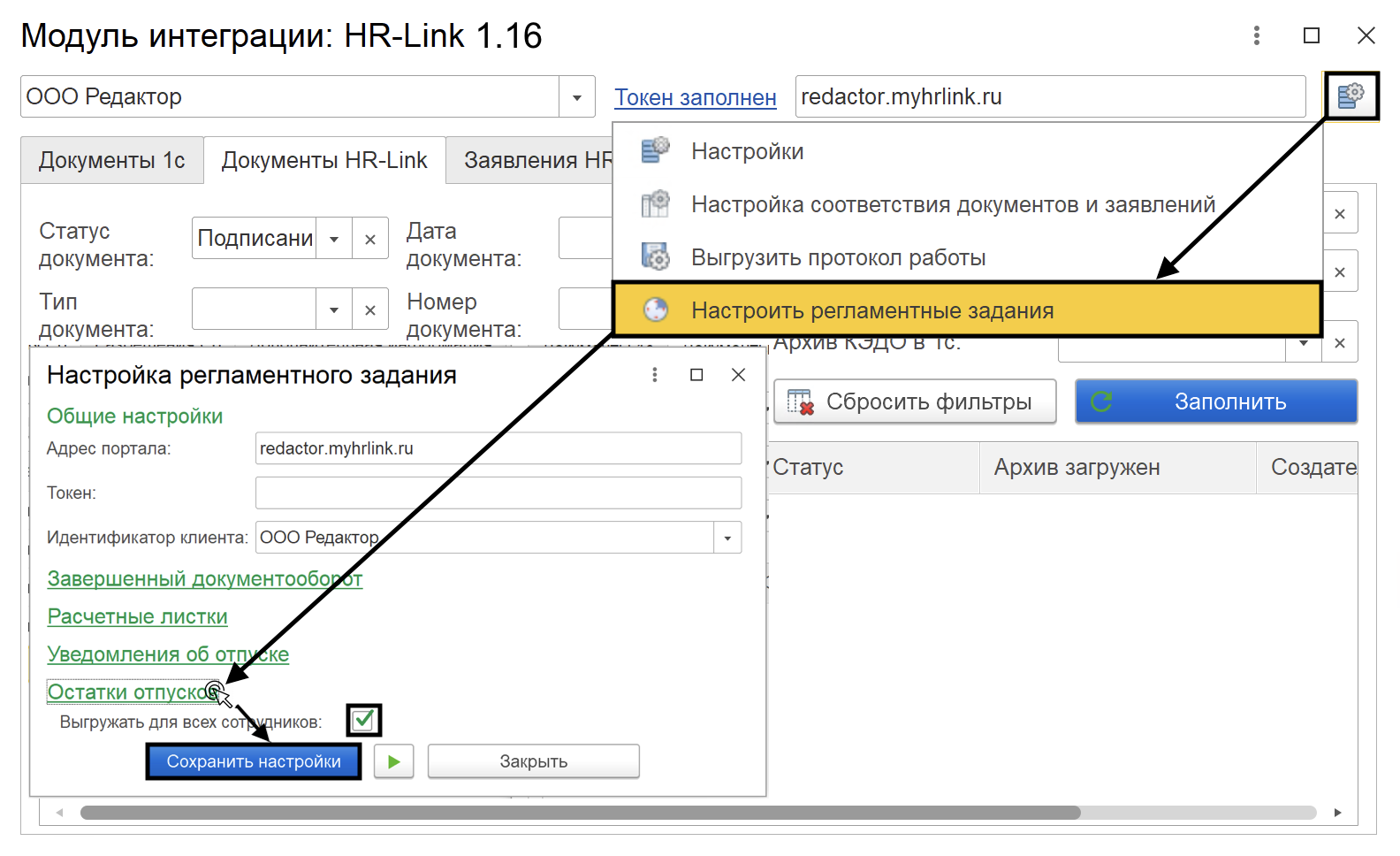
Task: Switch to the Документы 1с tab
Action: tap(112, 160)
